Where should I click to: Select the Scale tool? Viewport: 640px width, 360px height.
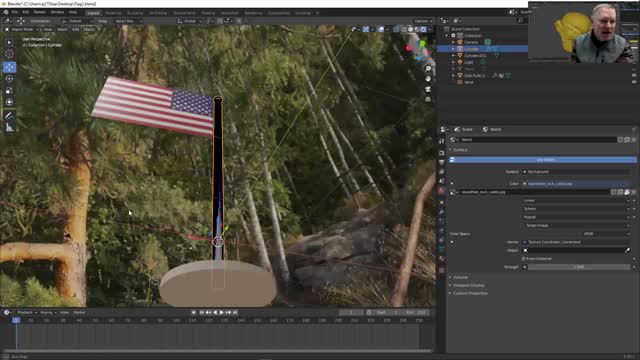click(9, 91)
